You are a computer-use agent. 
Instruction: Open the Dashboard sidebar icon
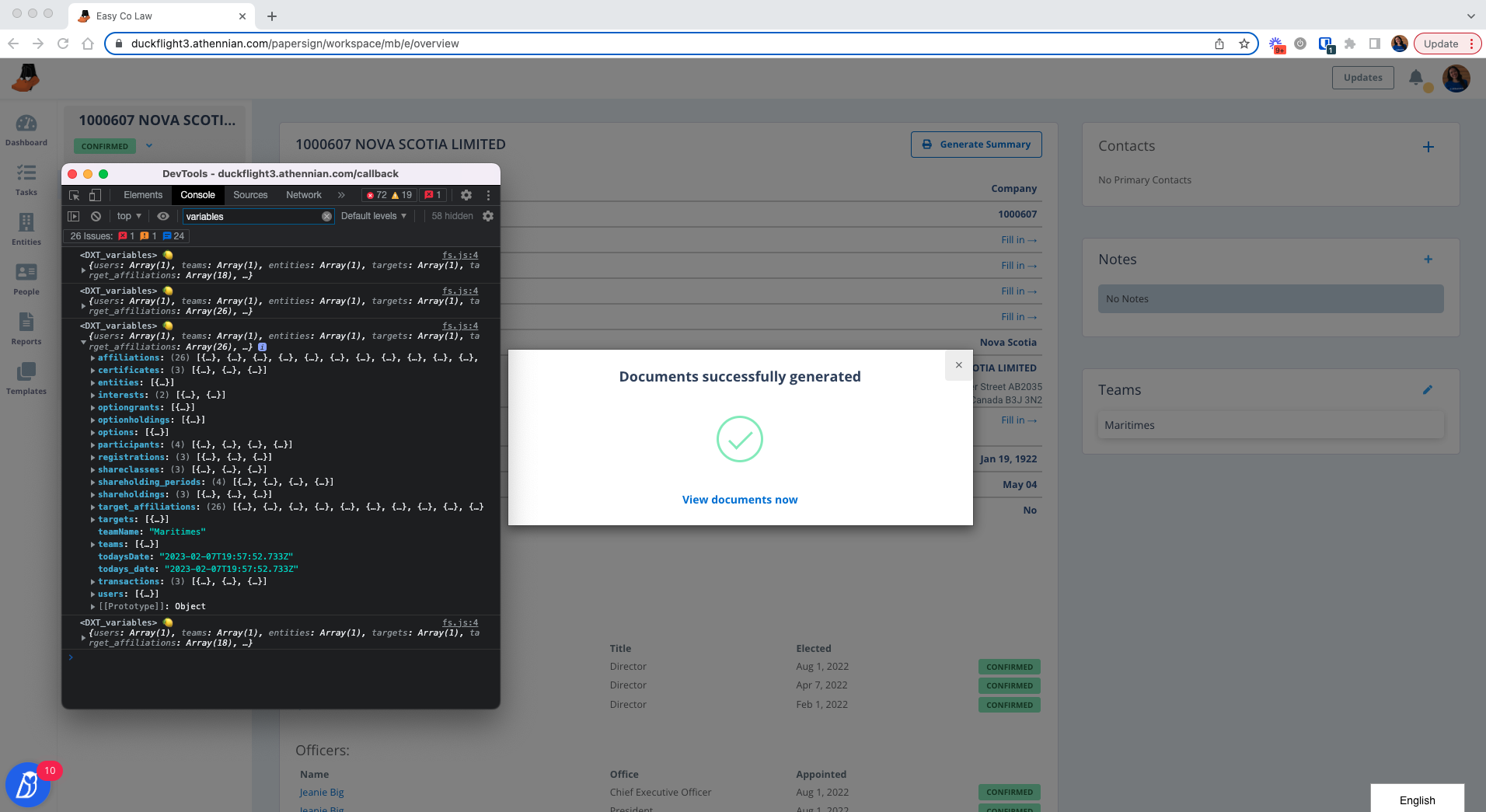click(26, 130)
